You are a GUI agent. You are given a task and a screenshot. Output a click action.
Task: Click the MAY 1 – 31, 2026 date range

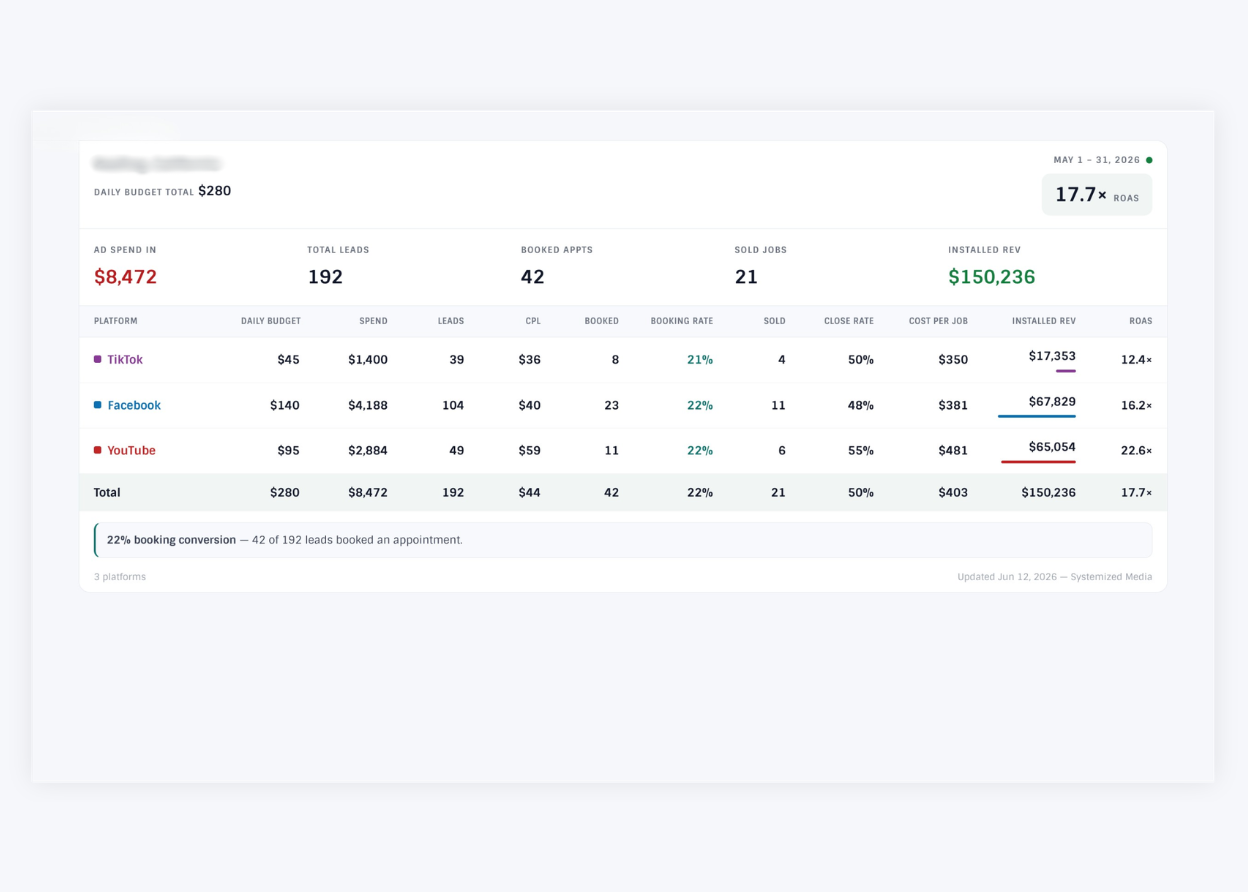(x=1097, y=160)
